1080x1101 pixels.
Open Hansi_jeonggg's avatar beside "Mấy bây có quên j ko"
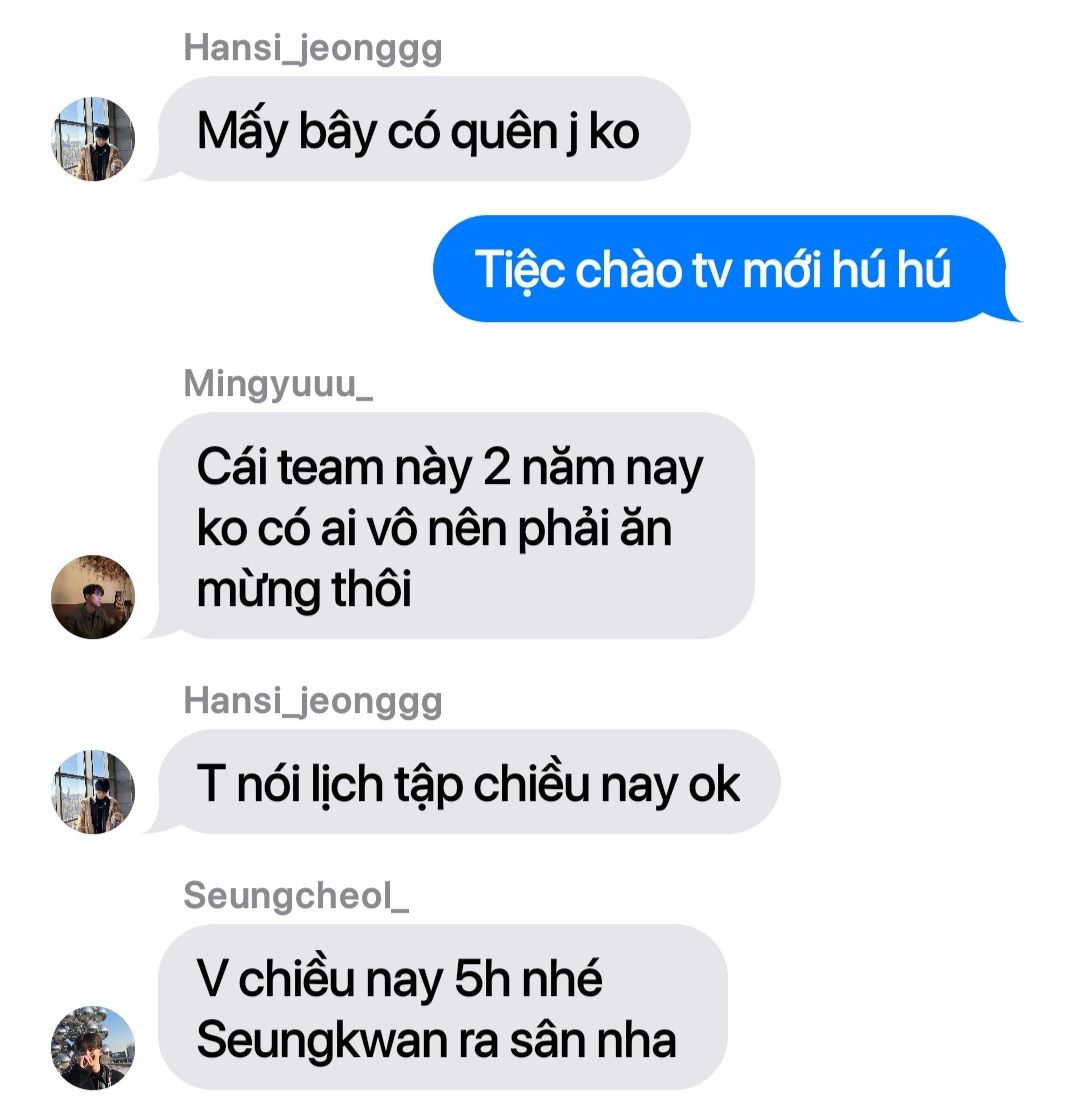(x=93, y=139)
